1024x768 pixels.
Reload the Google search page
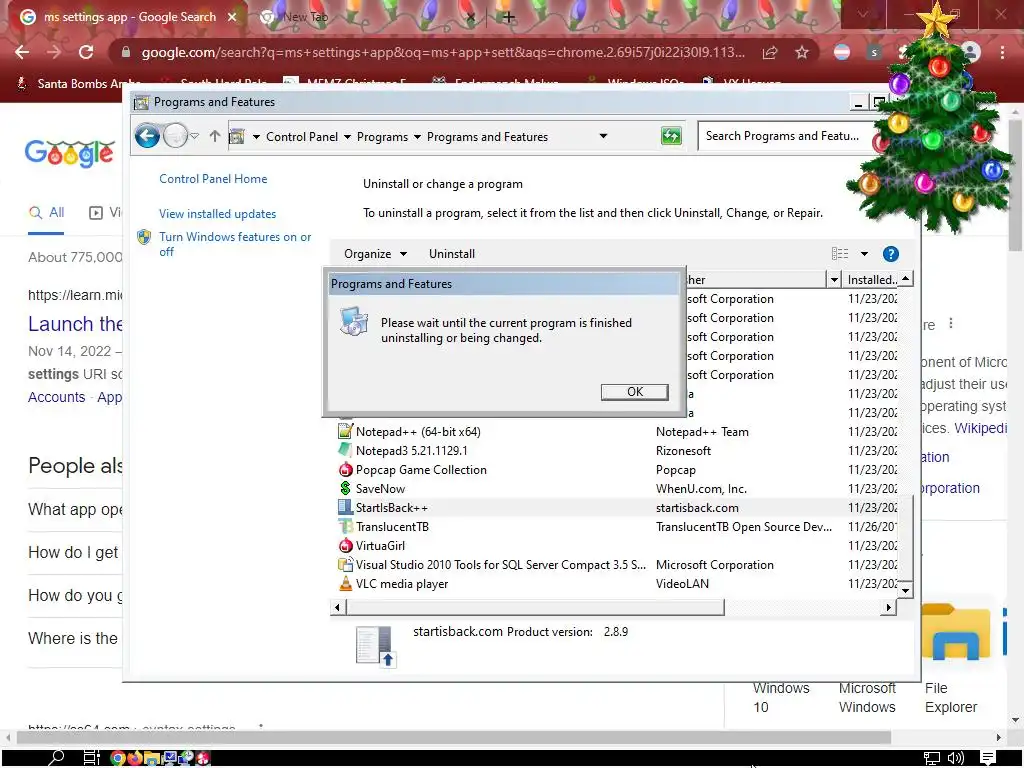tap(86, 52)
